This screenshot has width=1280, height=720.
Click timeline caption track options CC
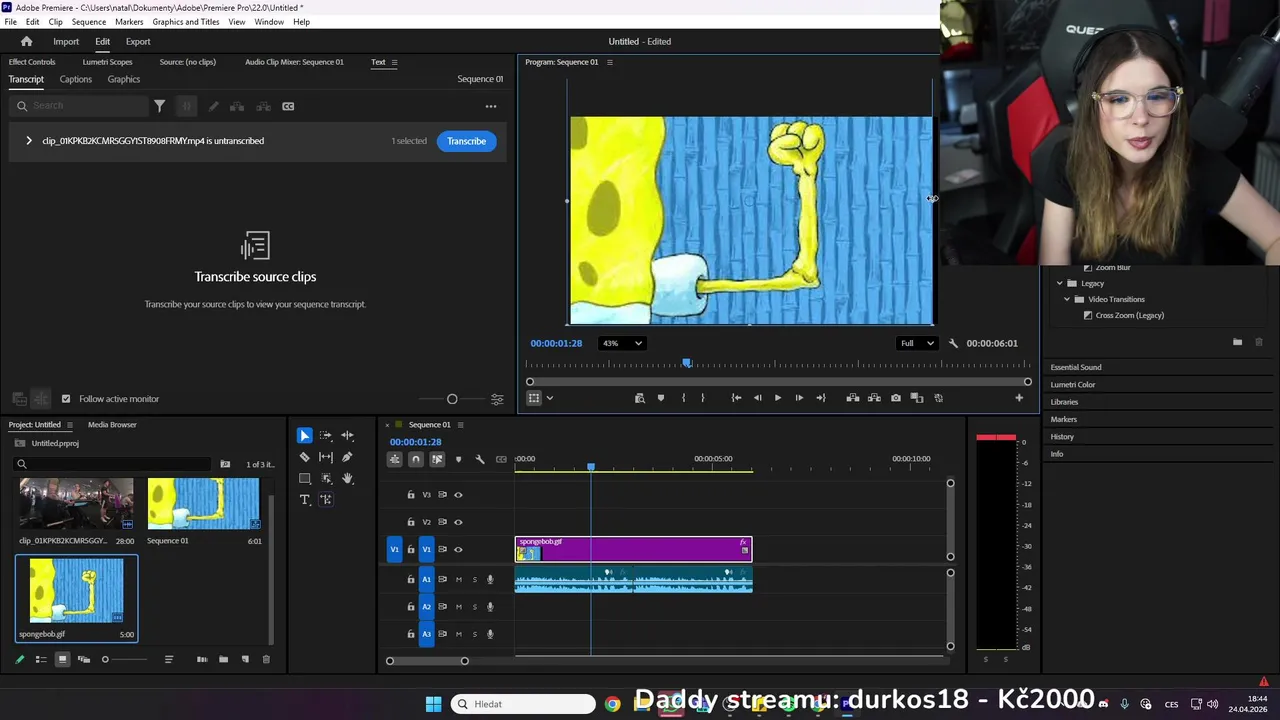pos(501,459)
